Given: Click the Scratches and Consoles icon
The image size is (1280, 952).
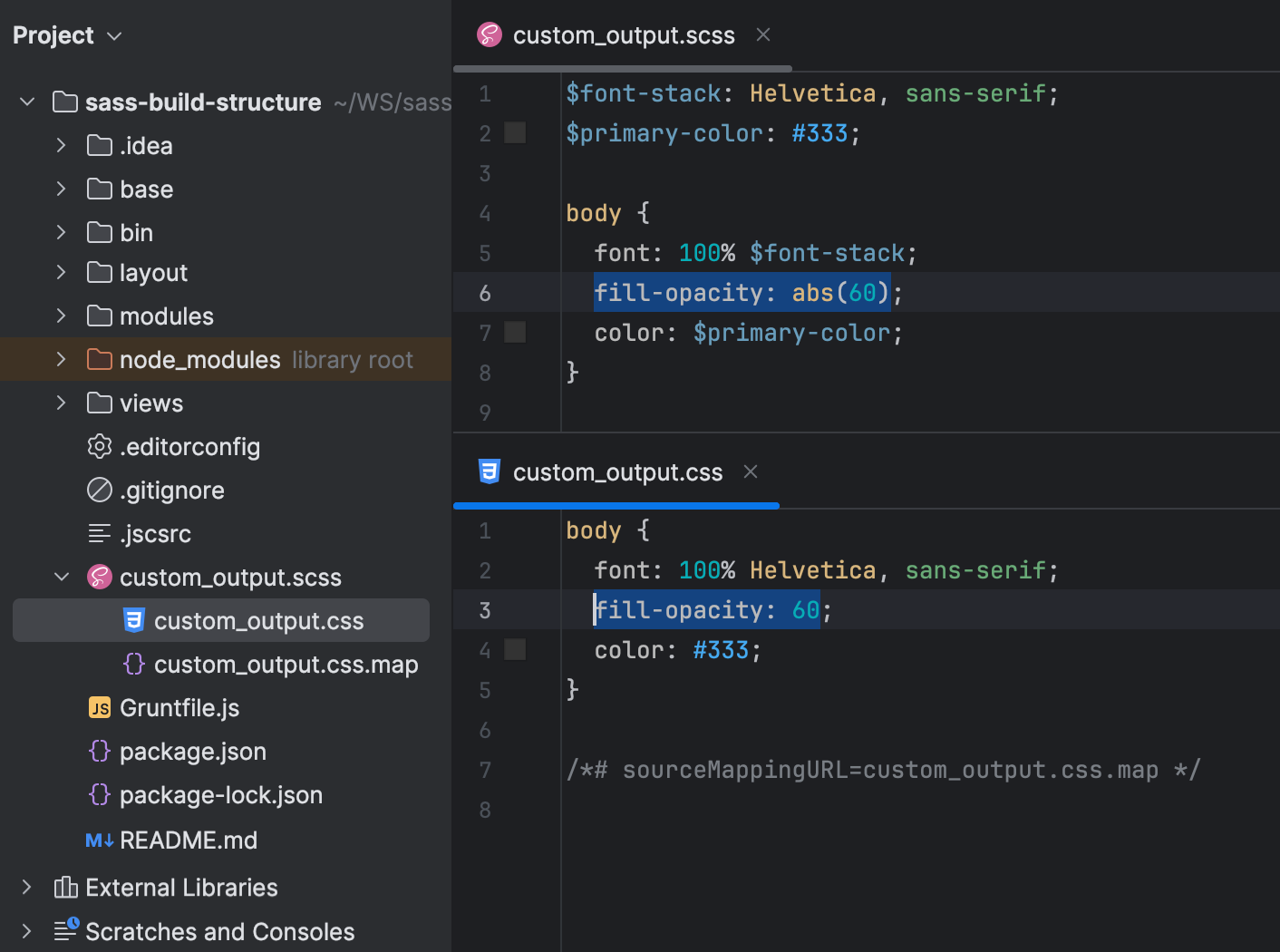Looking at the screenshot, I should pos(65,930).
